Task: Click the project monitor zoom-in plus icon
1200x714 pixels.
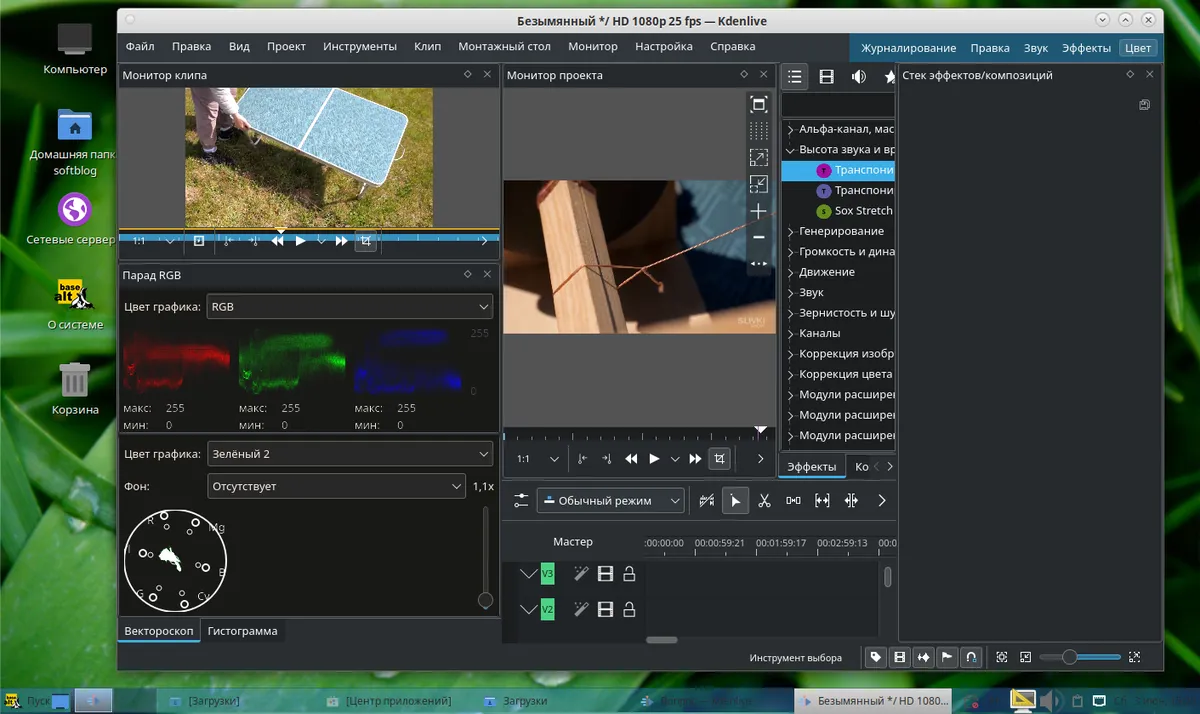Action: [758, 211]
